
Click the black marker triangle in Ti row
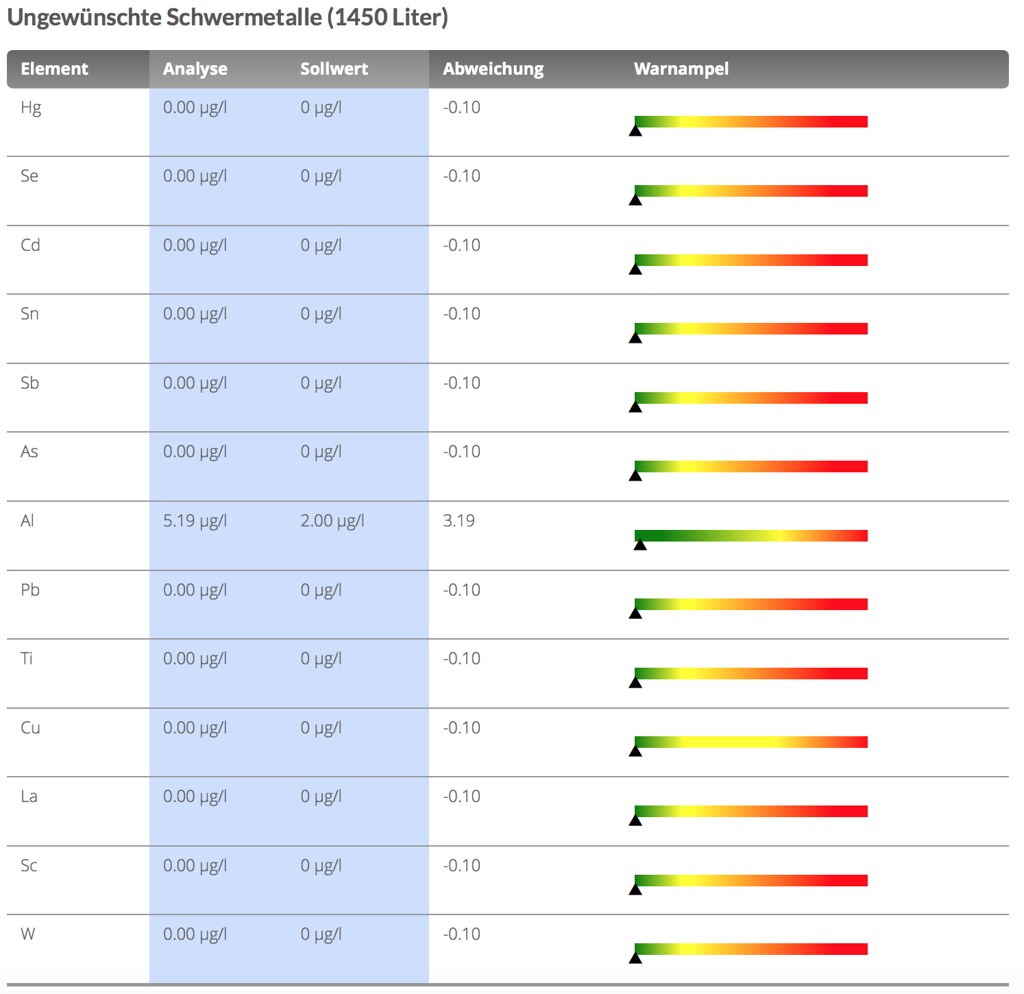tap(635, 682)
